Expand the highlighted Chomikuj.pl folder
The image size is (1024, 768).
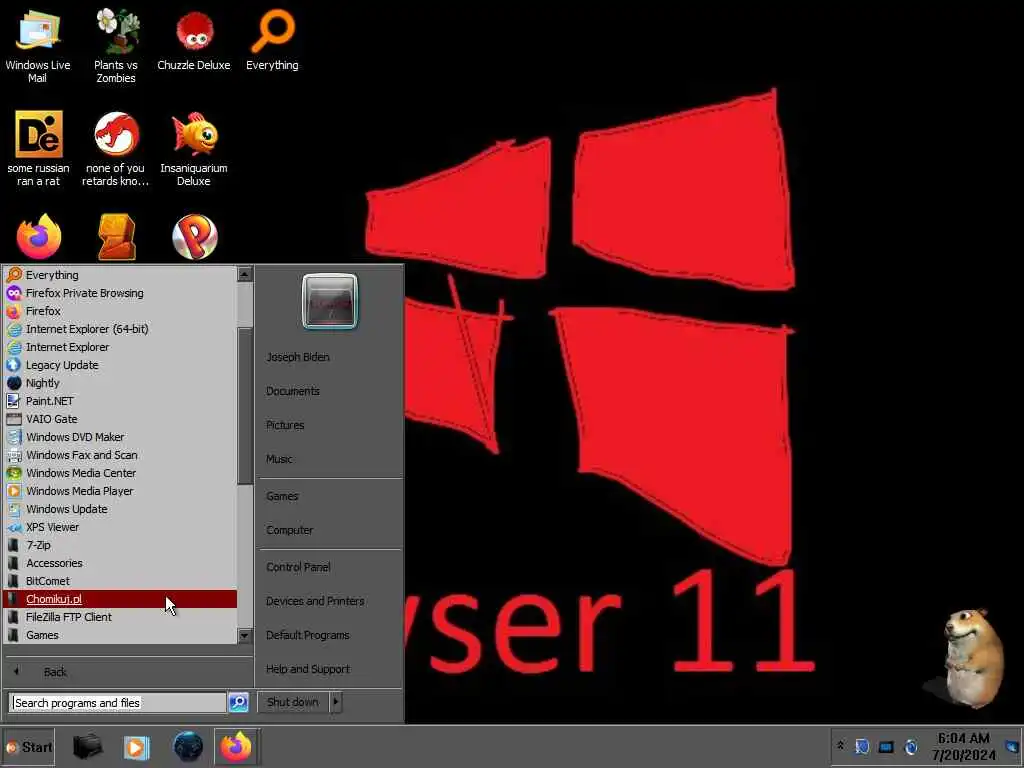[120, 599]
